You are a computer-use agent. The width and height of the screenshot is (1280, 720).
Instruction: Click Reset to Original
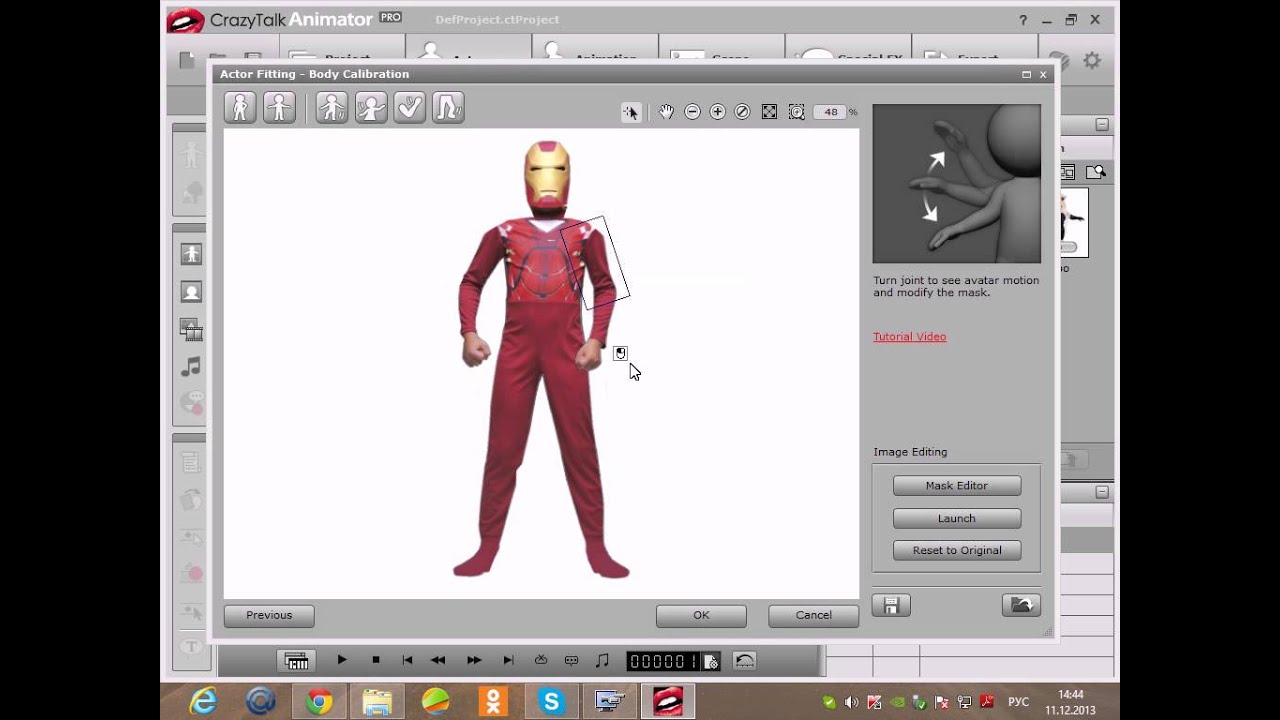click(957, 550)
